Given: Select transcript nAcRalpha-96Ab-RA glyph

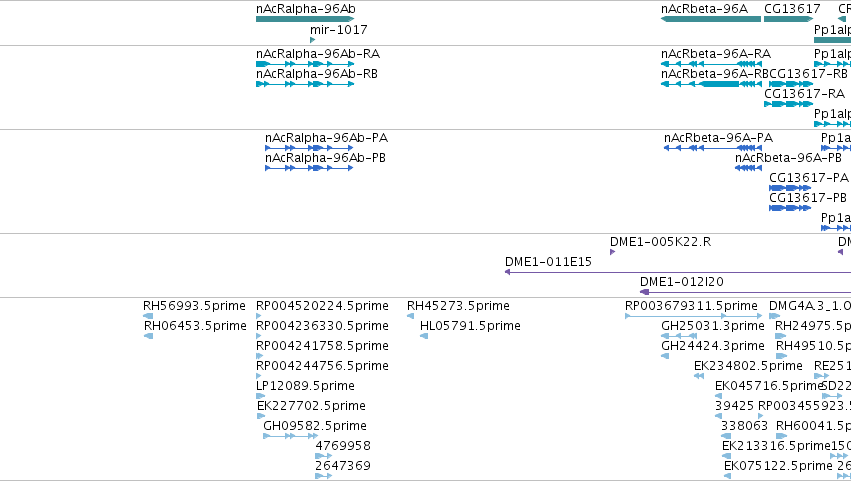Looking at the screenshot, I should point(305,64).
